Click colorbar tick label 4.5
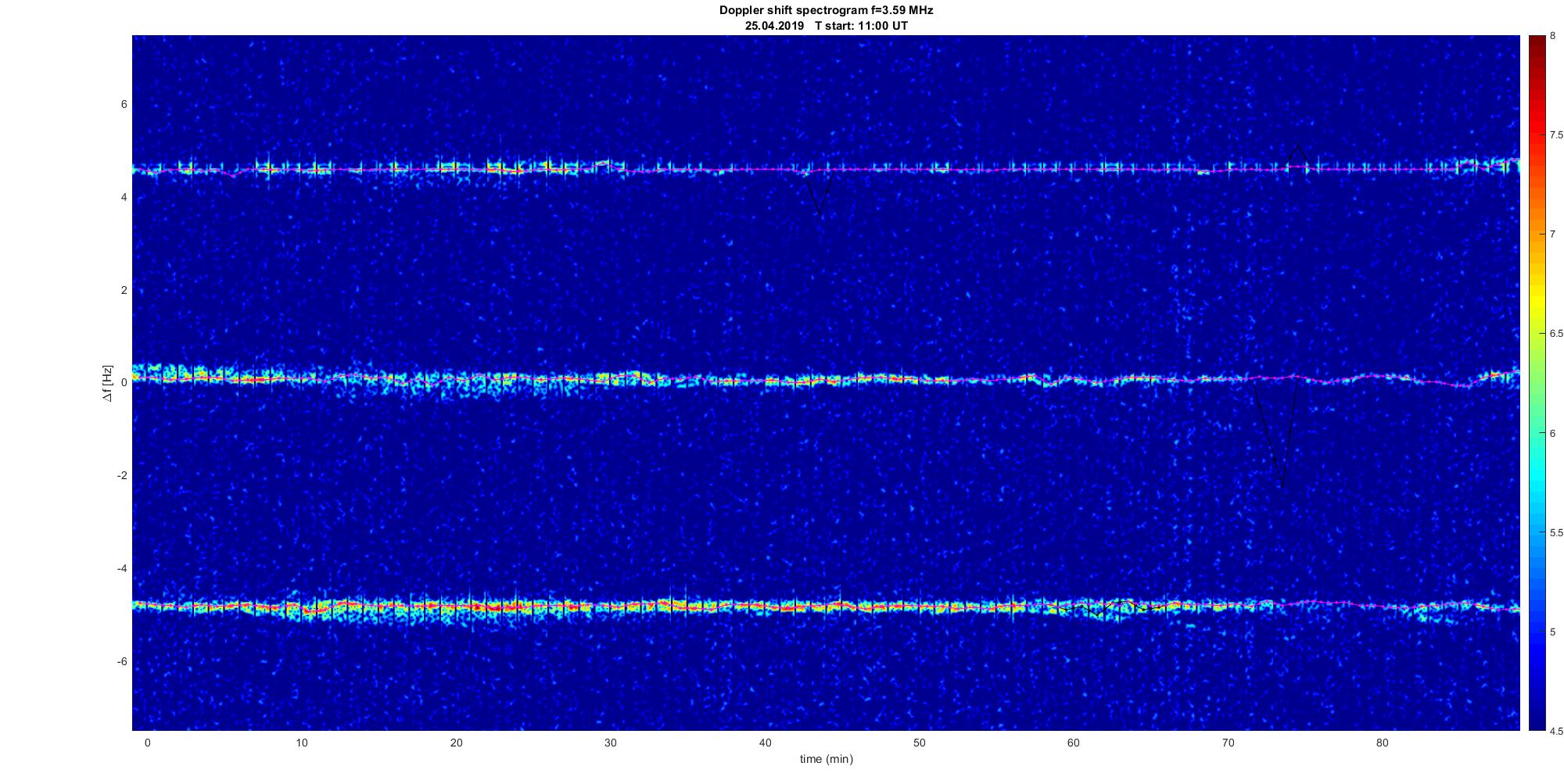 1557,731
